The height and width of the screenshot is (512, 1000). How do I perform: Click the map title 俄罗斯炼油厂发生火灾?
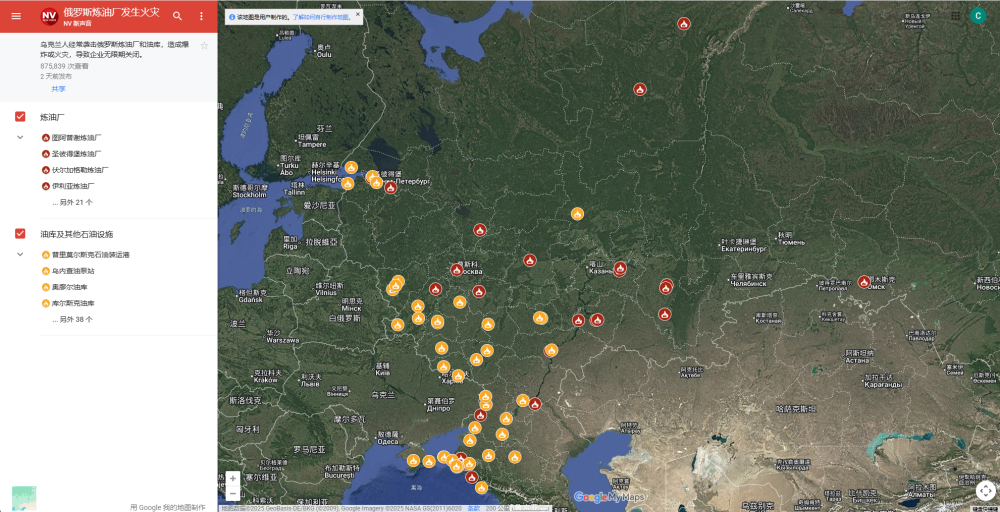[112, 13]
